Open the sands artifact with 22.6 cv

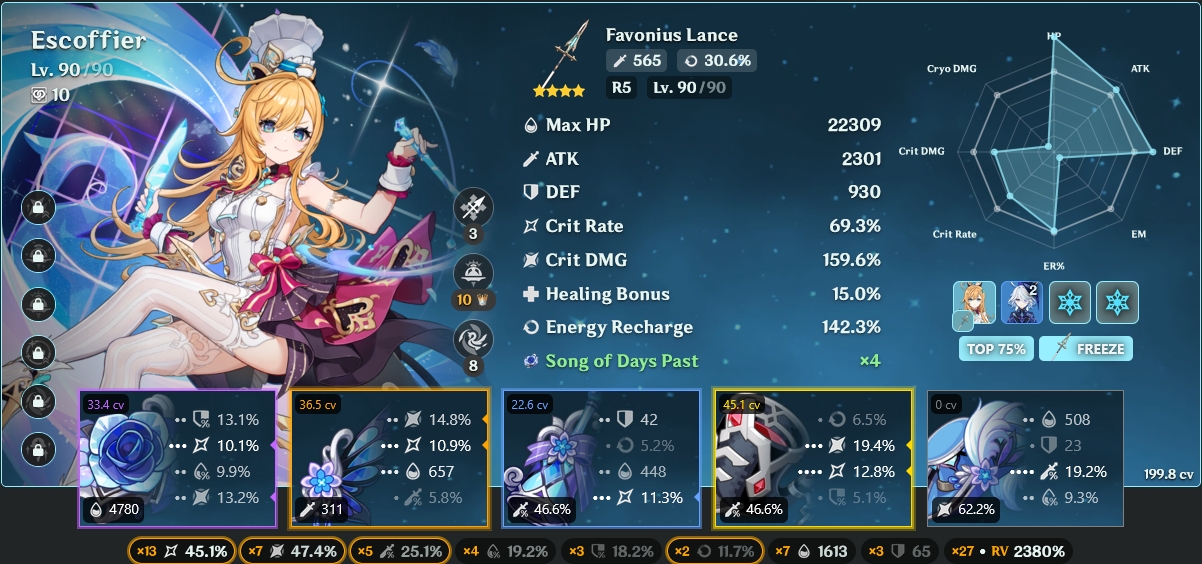click(x=601, y=458)
